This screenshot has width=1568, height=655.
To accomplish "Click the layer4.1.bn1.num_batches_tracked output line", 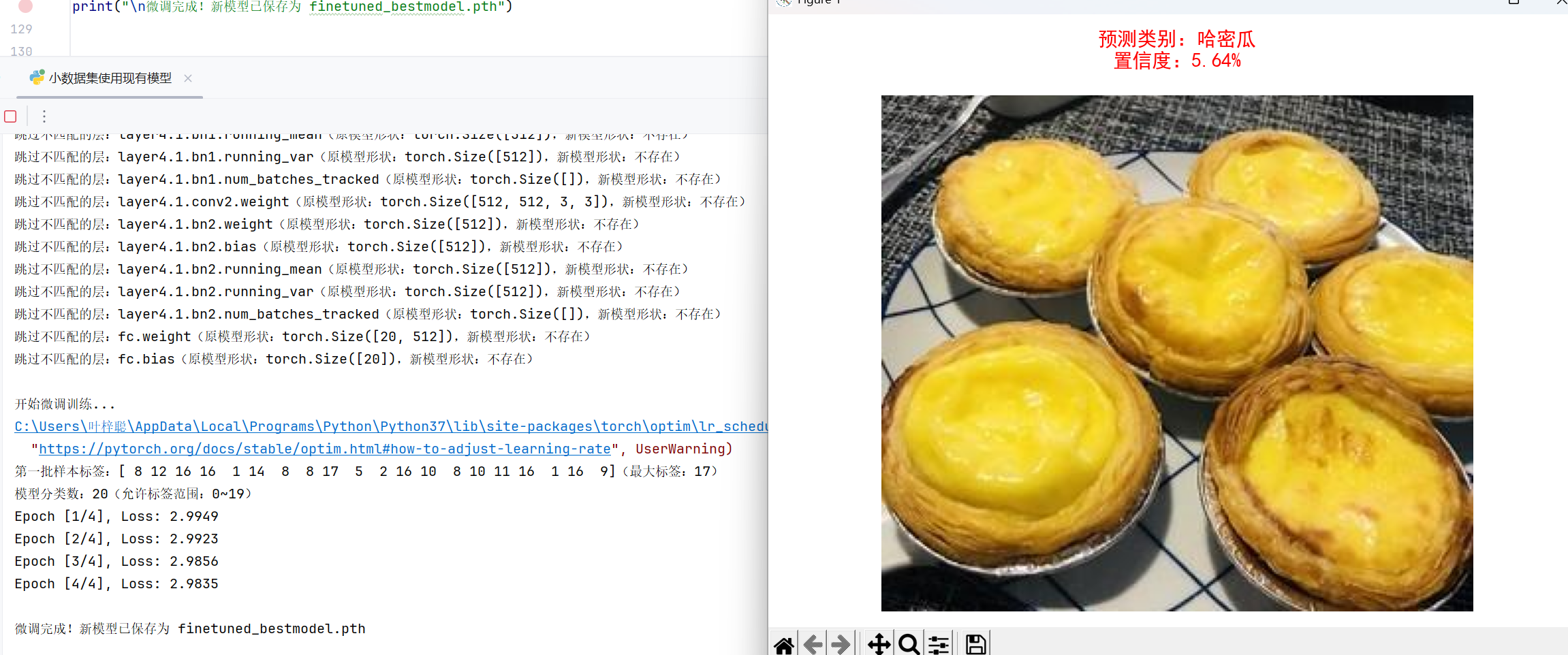I will click(x=368, y=179).
